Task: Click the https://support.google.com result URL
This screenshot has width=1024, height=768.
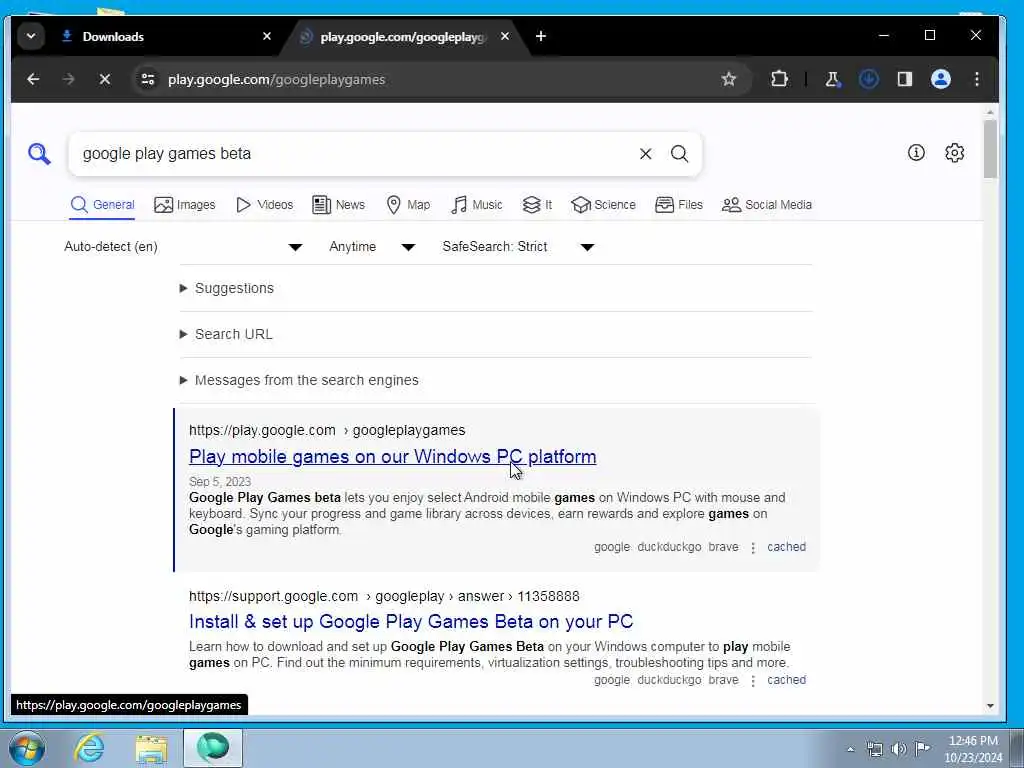Action: click(384, 596)
